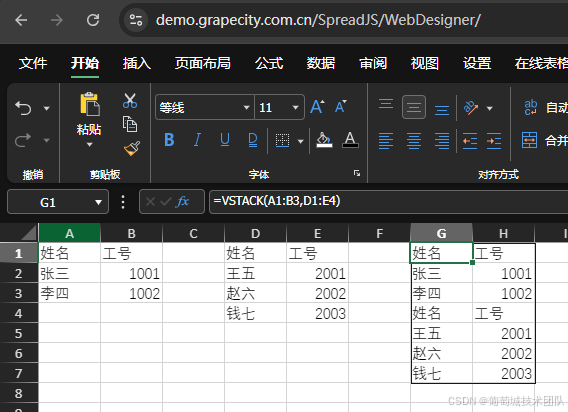
Task: Click the Increase indent icon
Action: [494, 141]
